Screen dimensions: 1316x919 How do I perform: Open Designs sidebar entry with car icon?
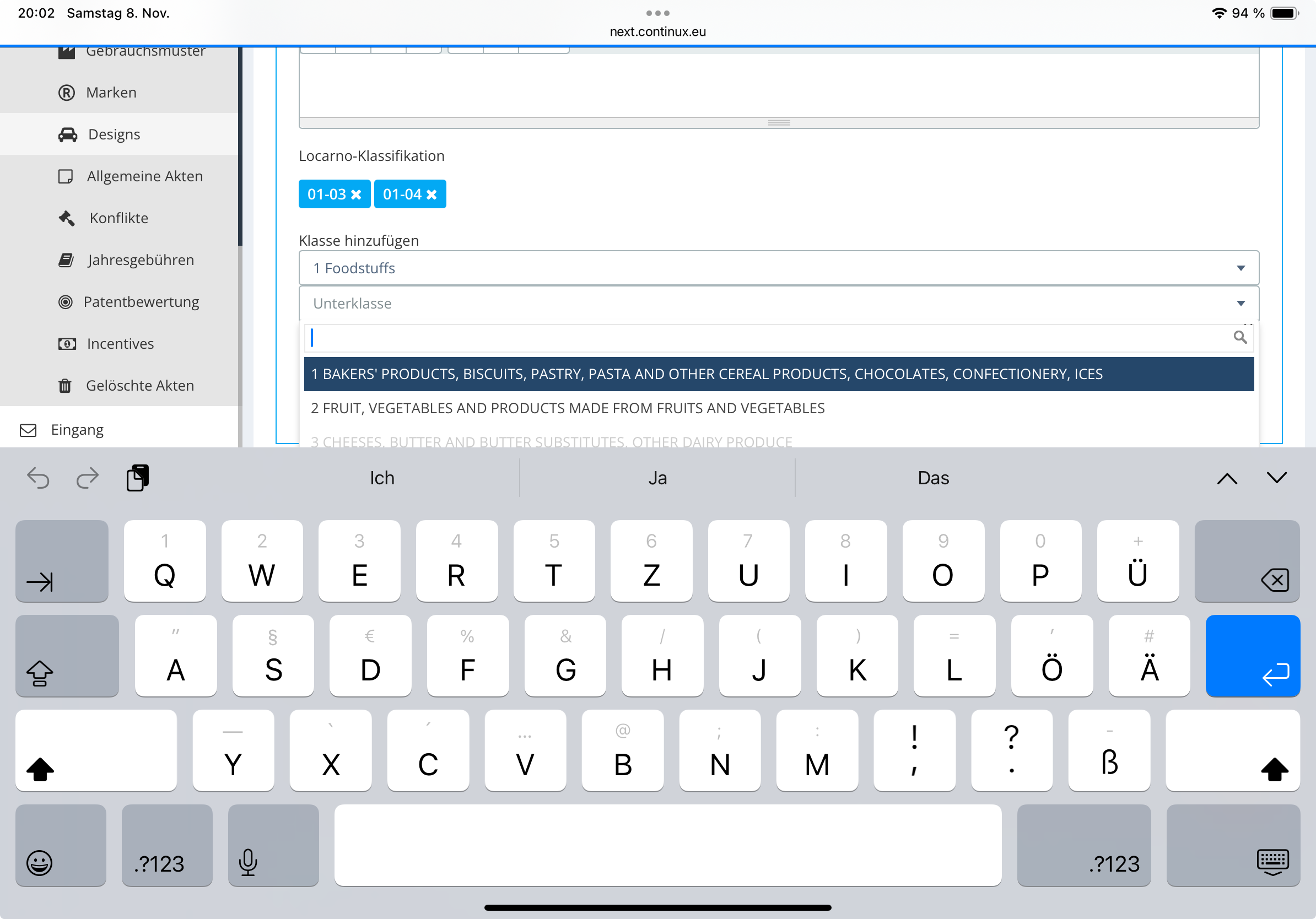click(x=114, y=134)
